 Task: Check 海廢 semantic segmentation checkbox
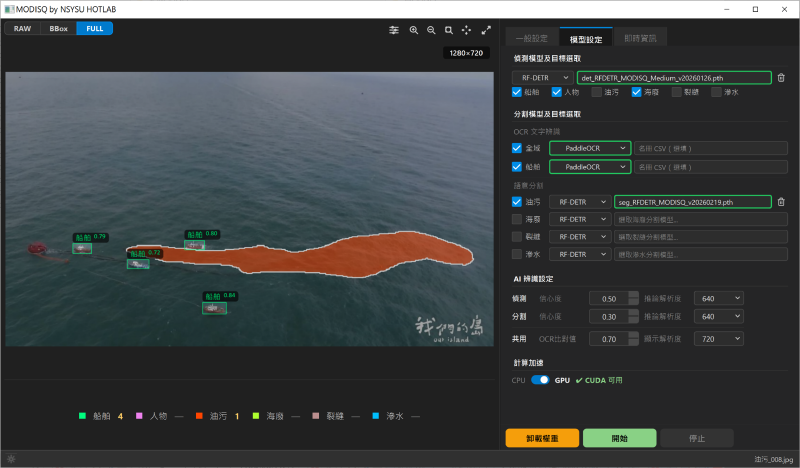point(517,219)
